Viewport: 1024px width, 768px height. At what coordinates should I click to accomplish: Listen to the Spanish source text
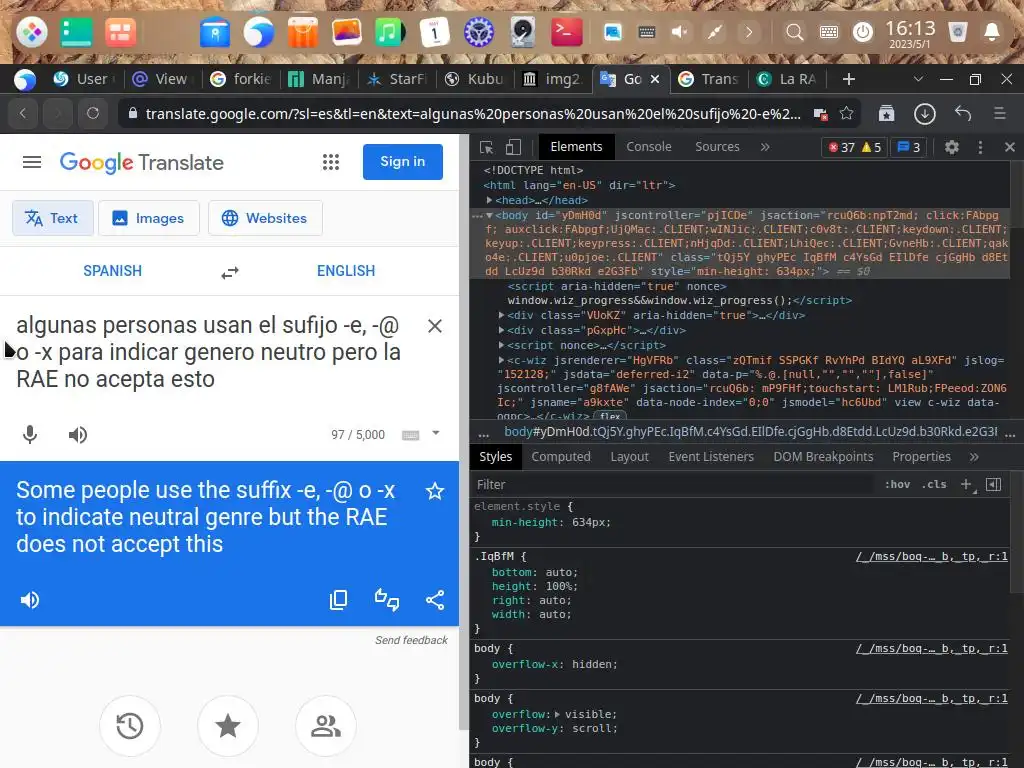coord(78,435)
